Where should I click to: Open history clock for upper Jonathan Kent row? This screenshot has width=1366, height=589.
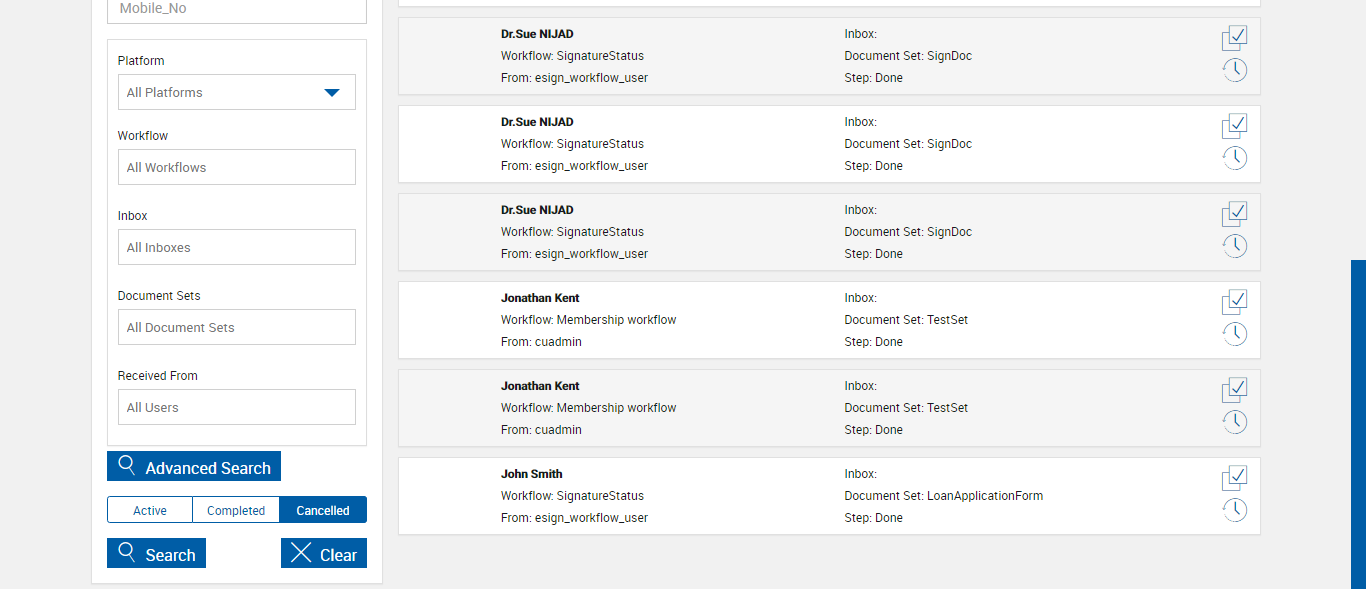tap(1235, 334)
